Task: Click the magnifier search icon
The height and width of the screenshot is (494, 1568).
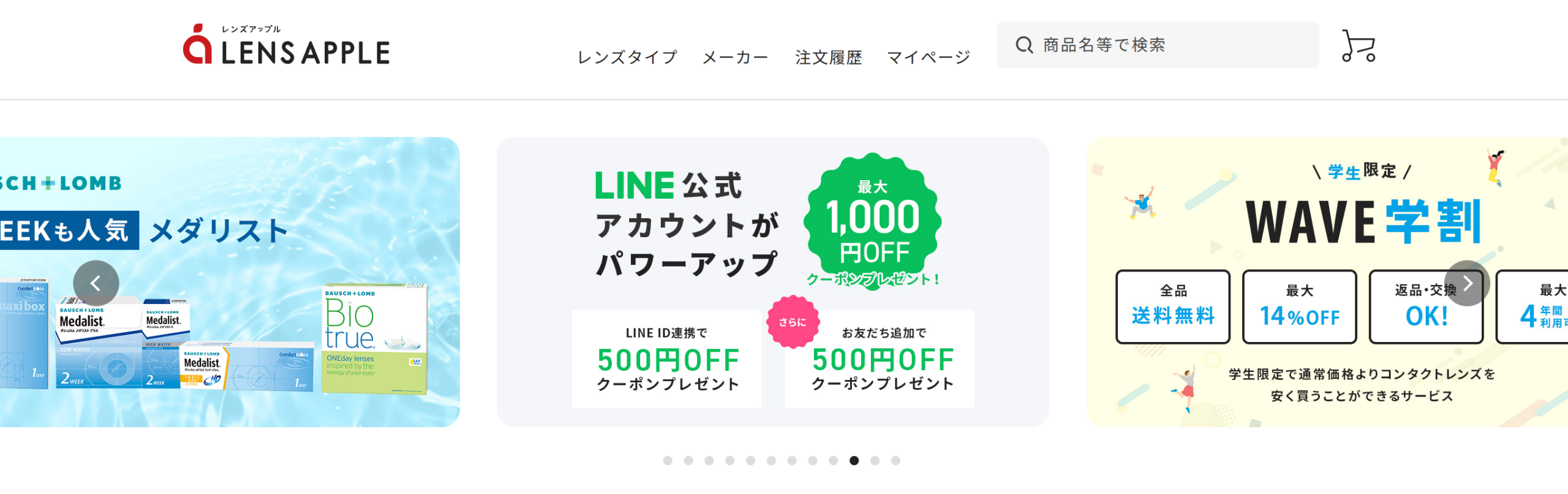Action: pyautogui.click(x=1024, y=45)
